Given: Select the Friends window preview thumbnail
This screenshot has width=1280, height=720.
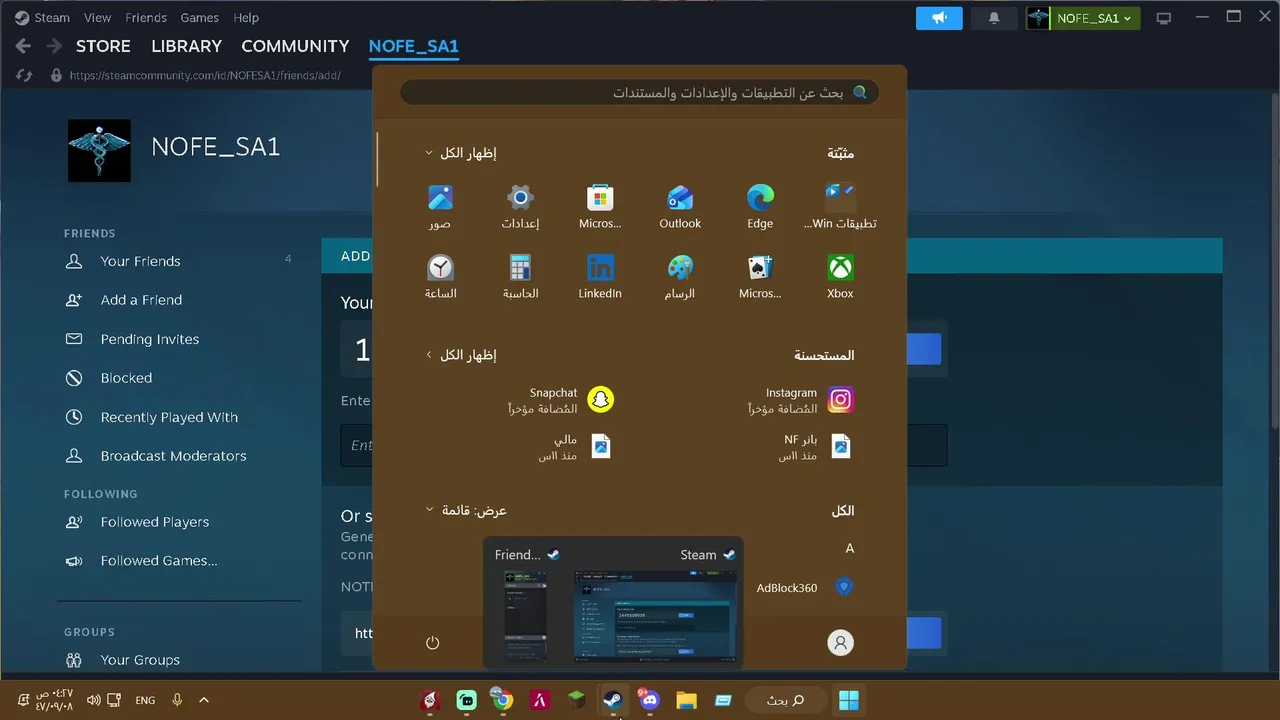Looking at the screenshot, I should [x=526, y=615].
